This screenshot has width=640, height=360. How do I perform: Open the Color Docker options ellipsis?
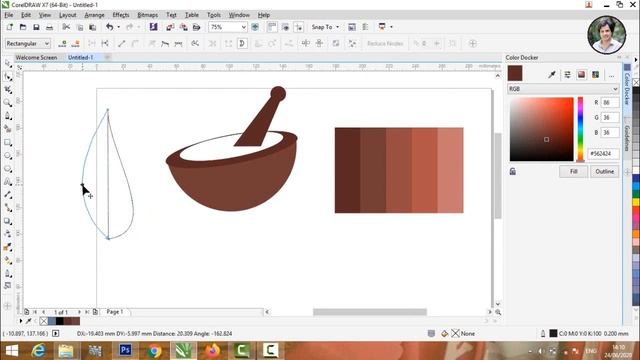point(611,75)
